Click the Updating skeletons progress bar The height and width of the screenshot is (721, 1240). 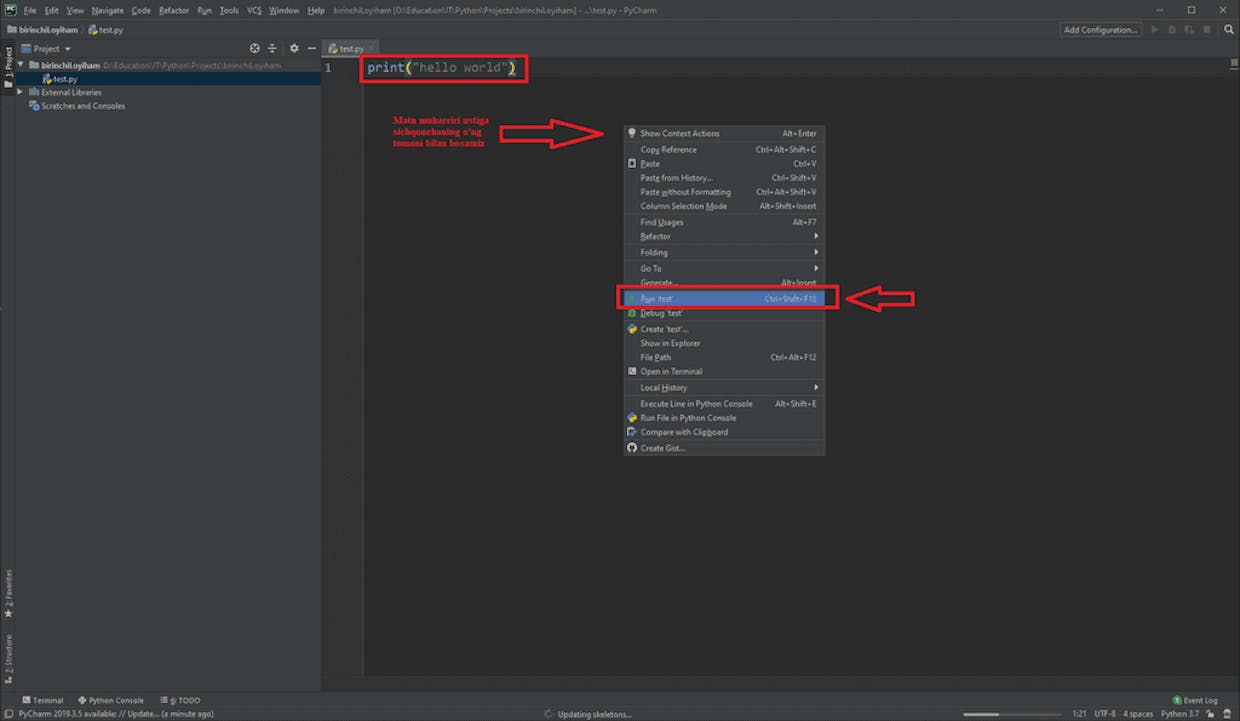[x=1010, y=714]
